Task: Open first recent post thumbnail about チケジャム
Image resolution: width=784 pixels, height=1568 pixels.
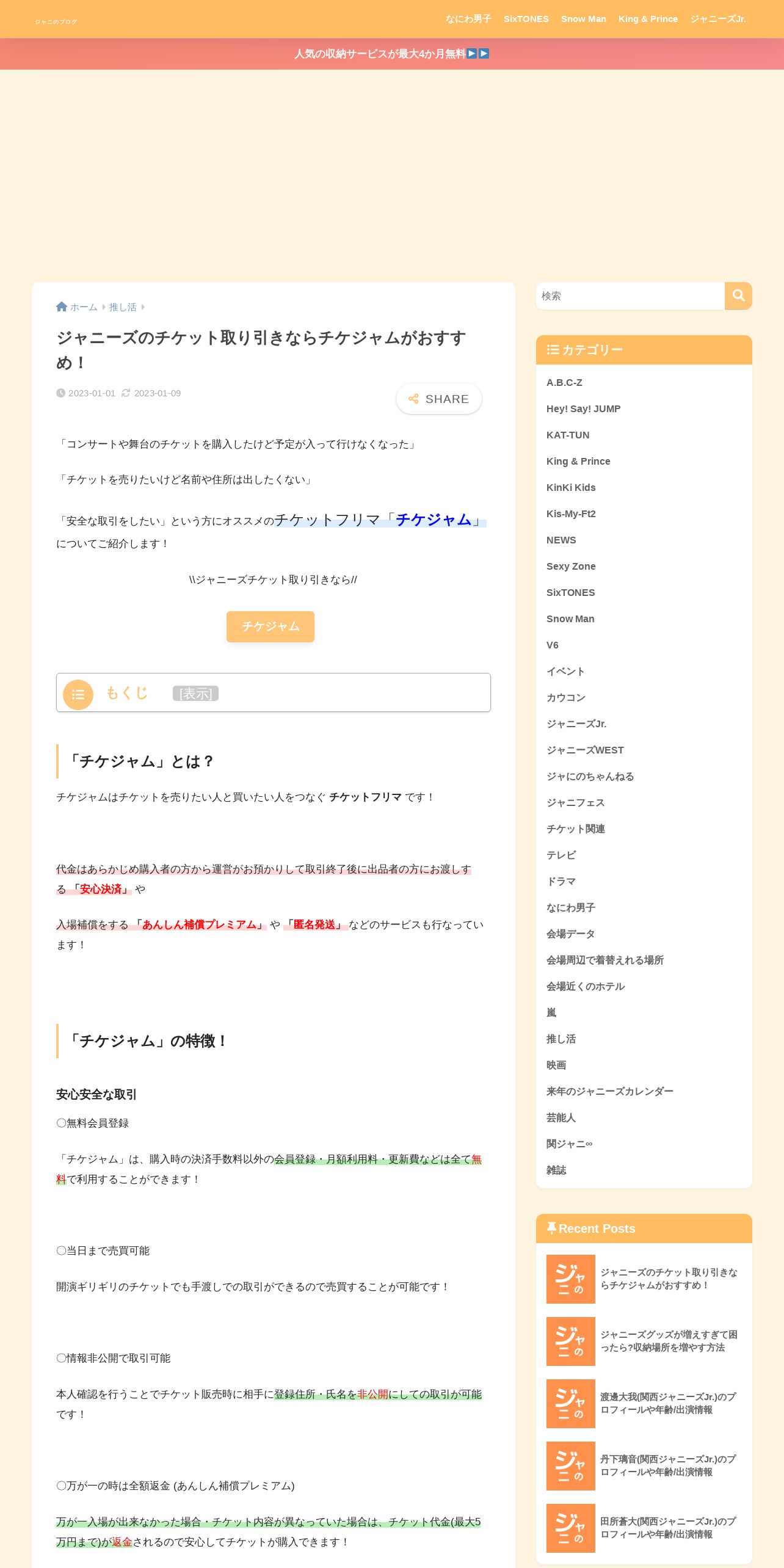Action: [570, 1279]
